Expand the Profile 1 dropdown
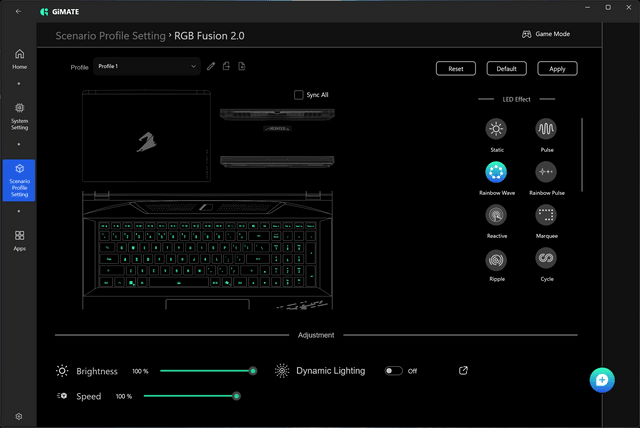Image resolution: width=640 pixels, height=428 pixels. pos(147,66)
